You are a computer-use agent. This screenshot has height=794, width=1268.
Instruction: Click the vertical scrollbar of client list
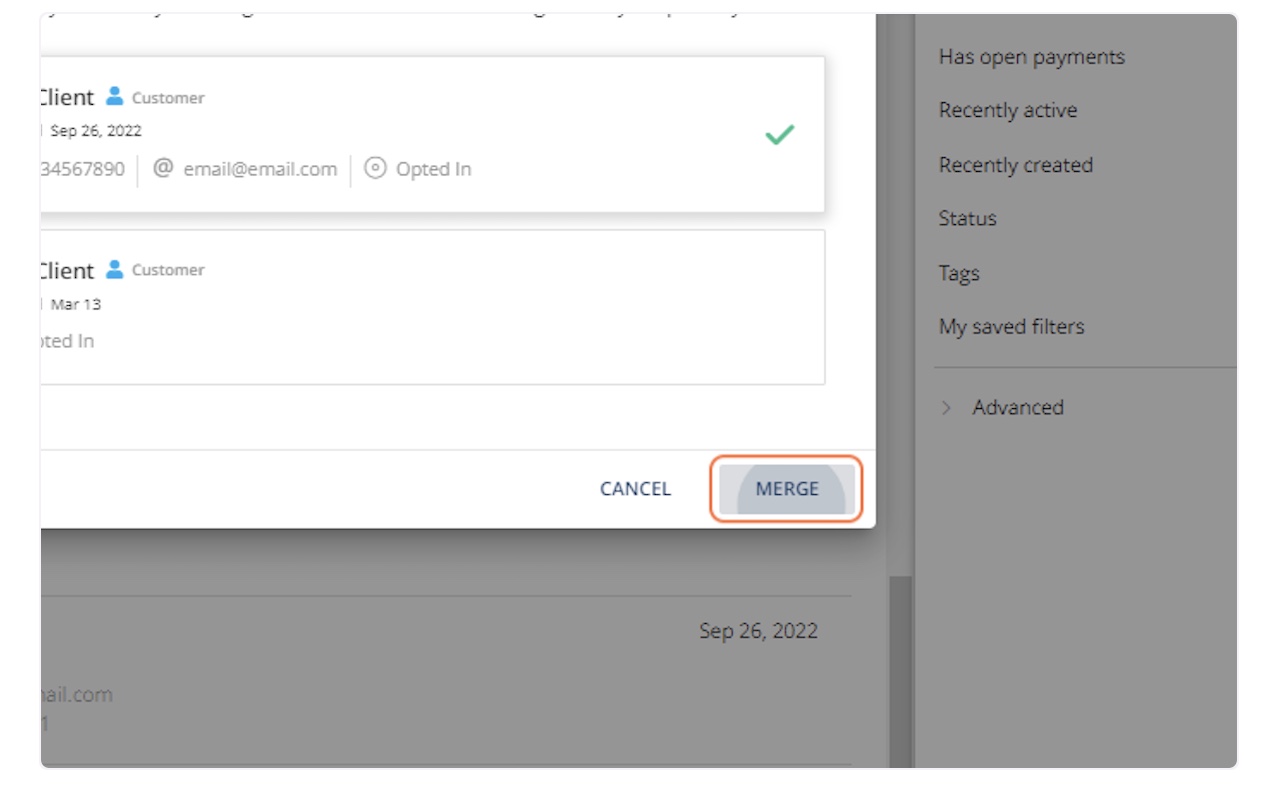click(x=900, y=670)
